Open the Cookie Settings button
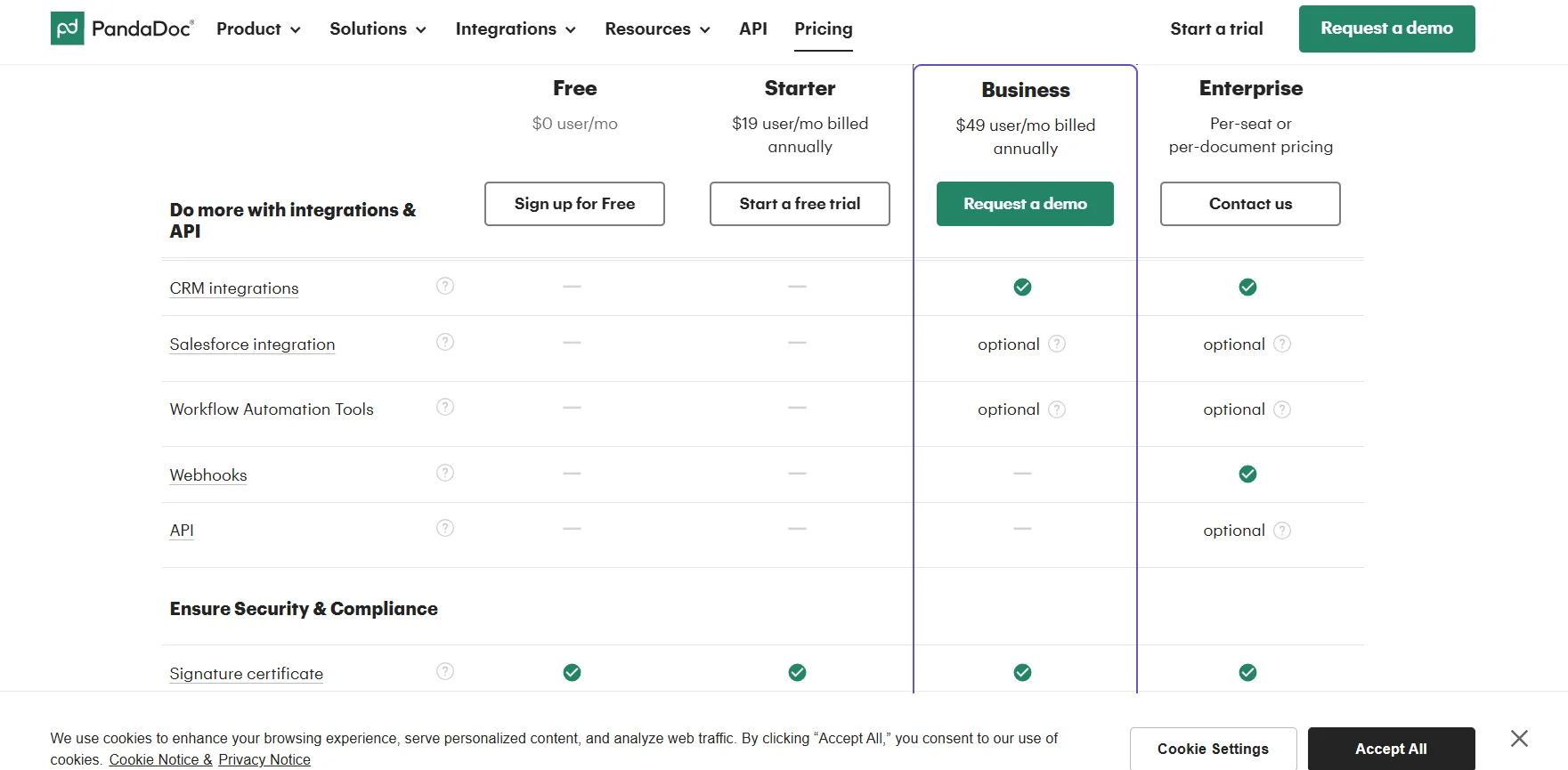Viewport: 1568px width, 770px height. coord(1213,749)
